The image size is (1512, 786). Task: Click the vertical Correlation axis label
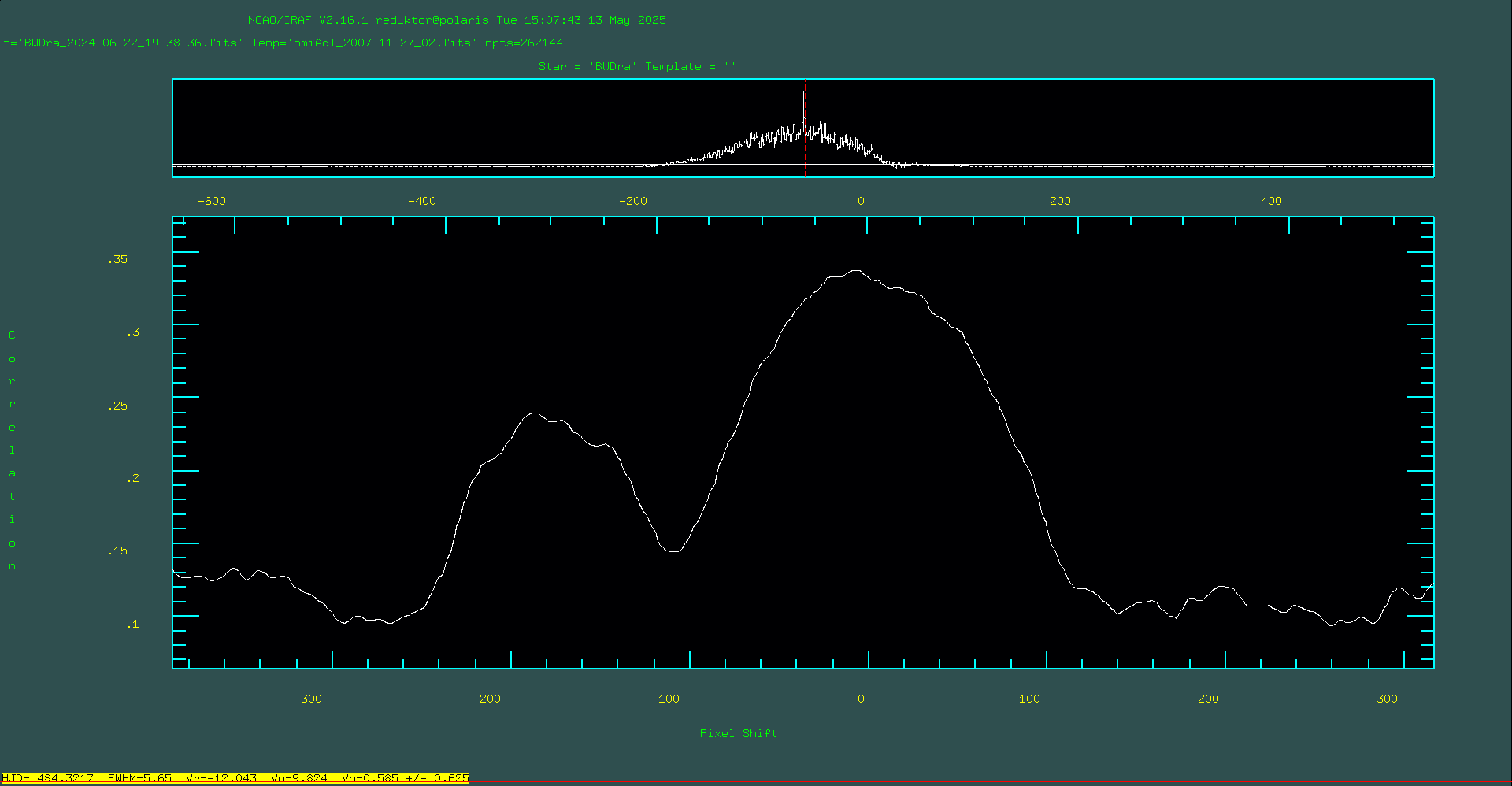pos(12,450)
